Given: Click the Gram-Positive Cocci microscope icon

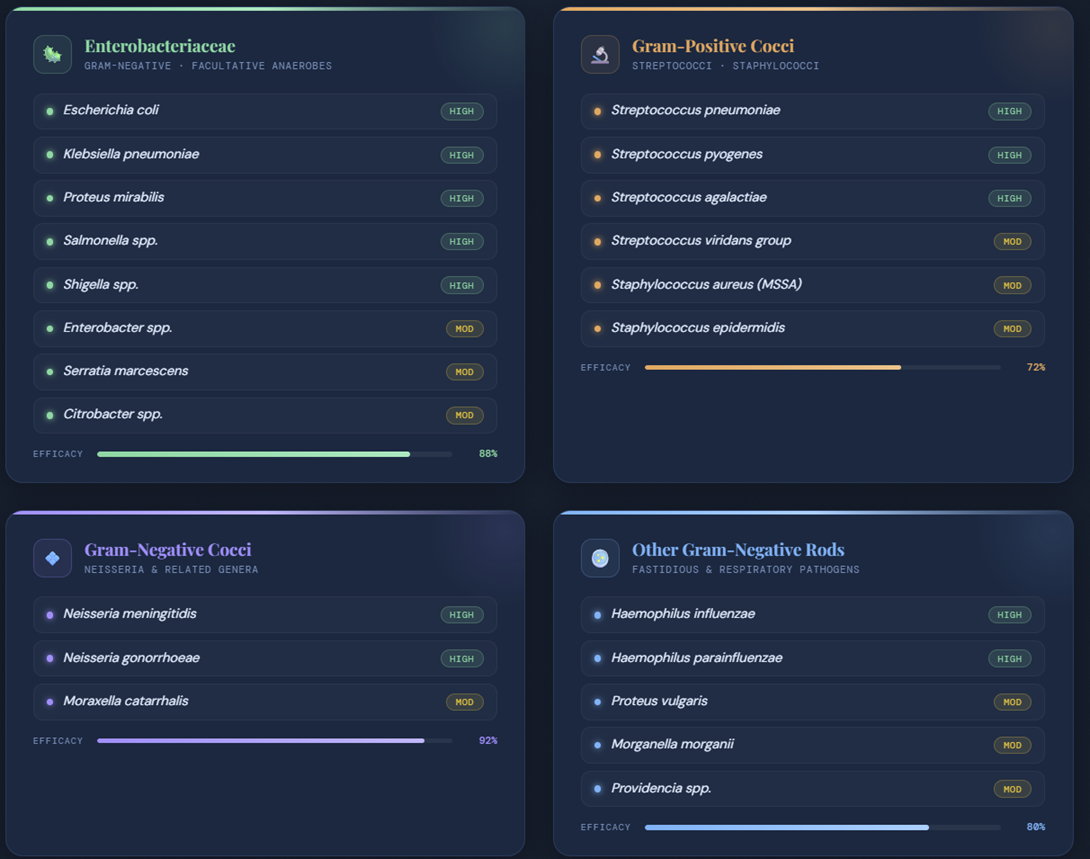Looking at the screenshot, I should point(600,55).
